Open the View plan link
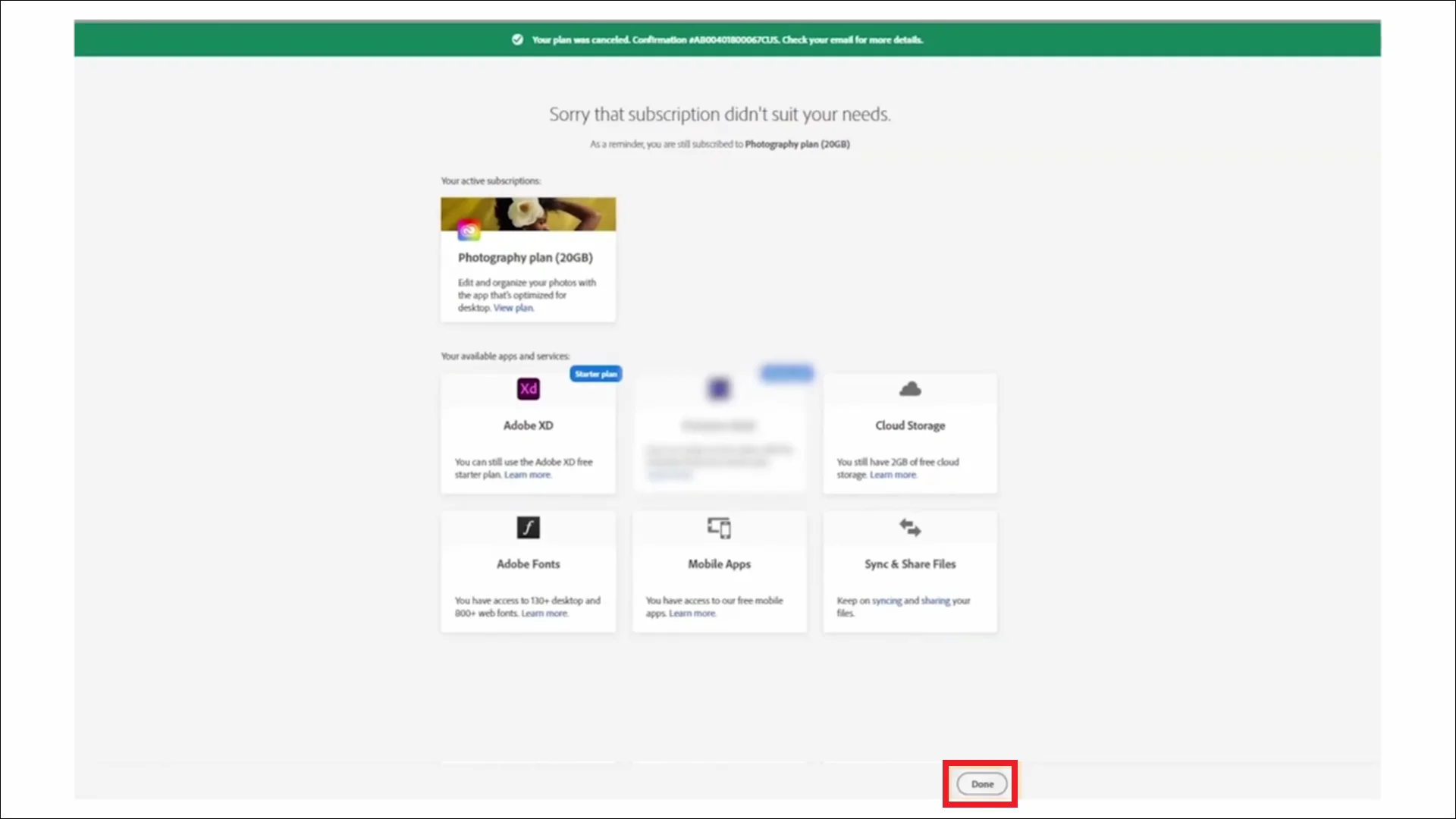The width and height of the screenshot is (1456, 819). tap(513, 308)
